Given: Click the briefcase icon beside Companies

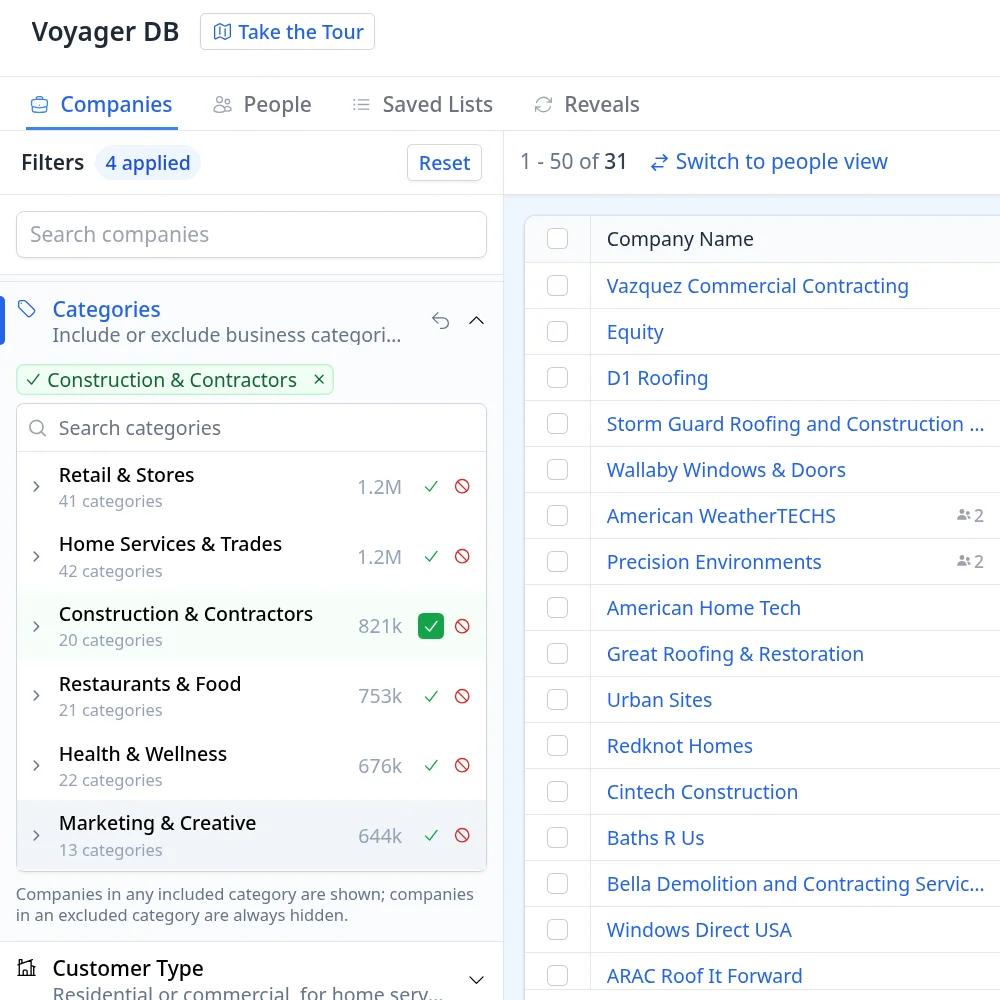Looking at the screenshot, I should (x=40, y=105).
